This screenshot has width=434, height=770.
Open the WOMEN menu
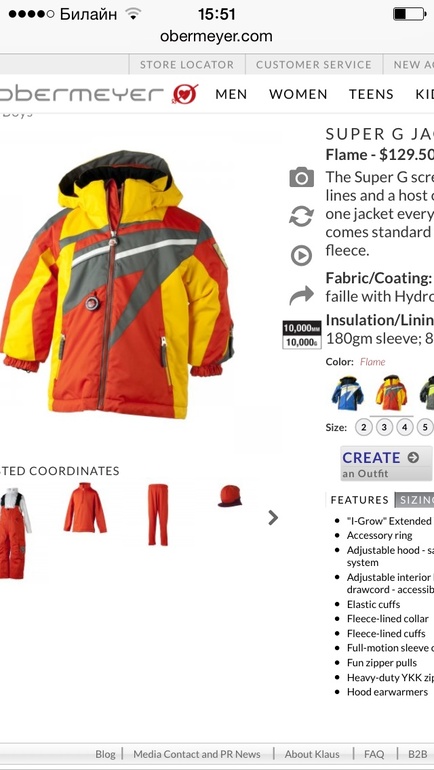298,94
